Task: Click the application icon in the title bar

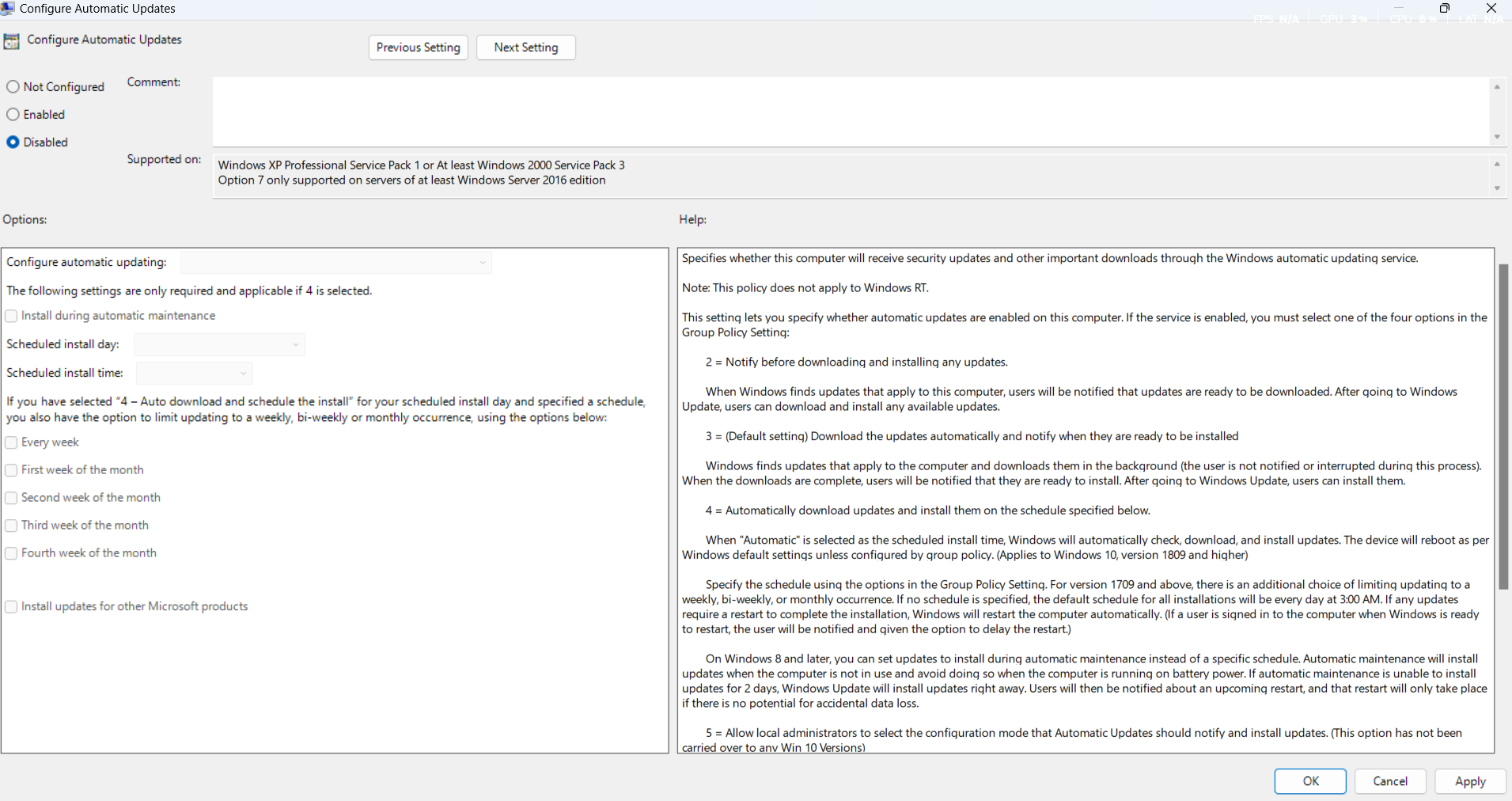Action: coord(8,8)
